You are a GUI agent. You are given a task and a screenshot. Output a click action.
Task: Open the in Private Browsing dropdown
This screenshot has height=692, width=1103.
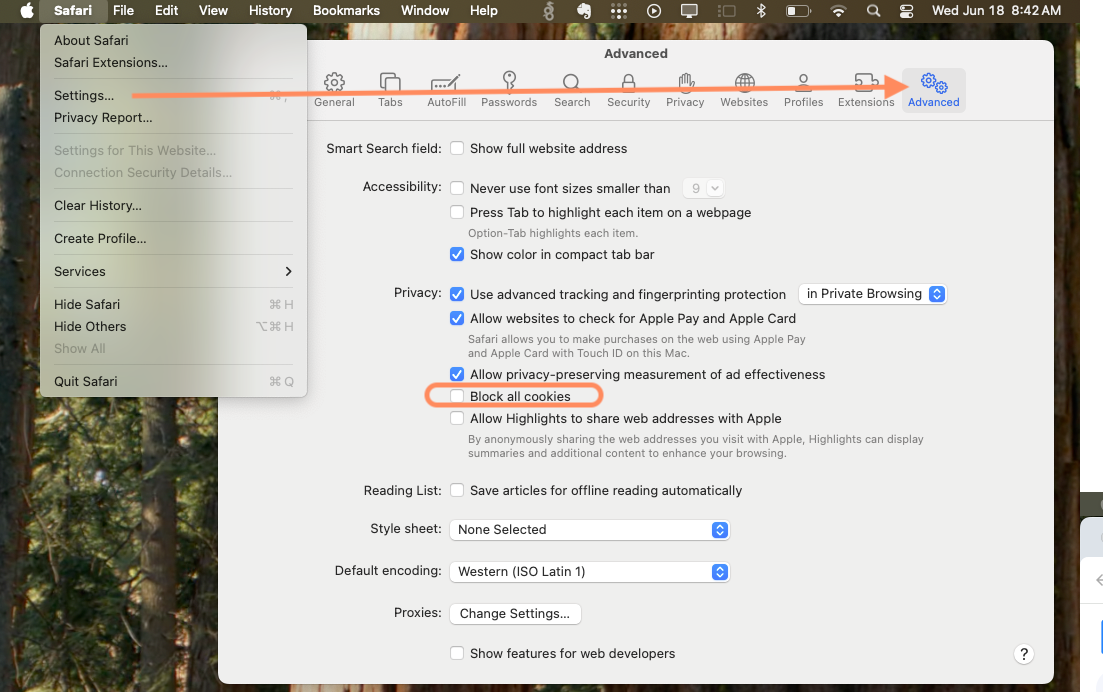[x=873, y=294]
